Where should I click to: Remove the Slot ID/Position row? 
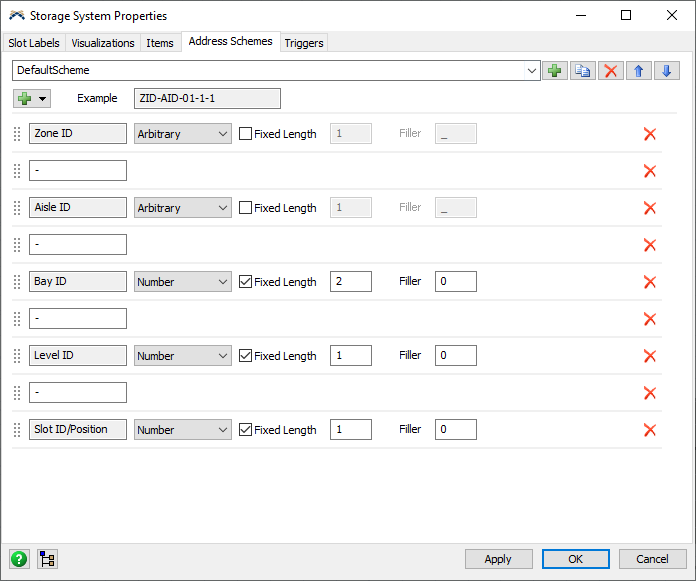649,430
